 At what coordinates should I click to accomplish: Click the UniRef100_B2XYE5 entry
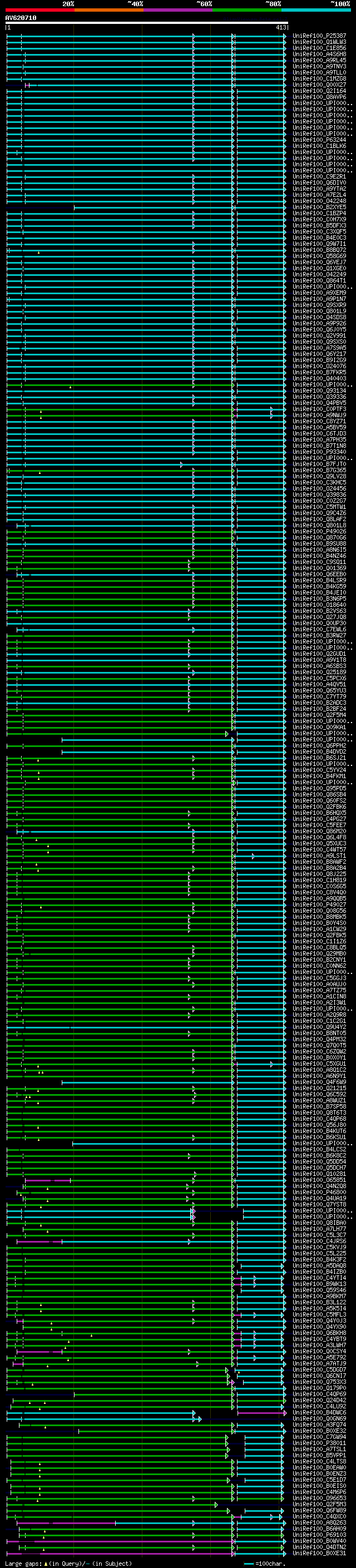(319, 207)
